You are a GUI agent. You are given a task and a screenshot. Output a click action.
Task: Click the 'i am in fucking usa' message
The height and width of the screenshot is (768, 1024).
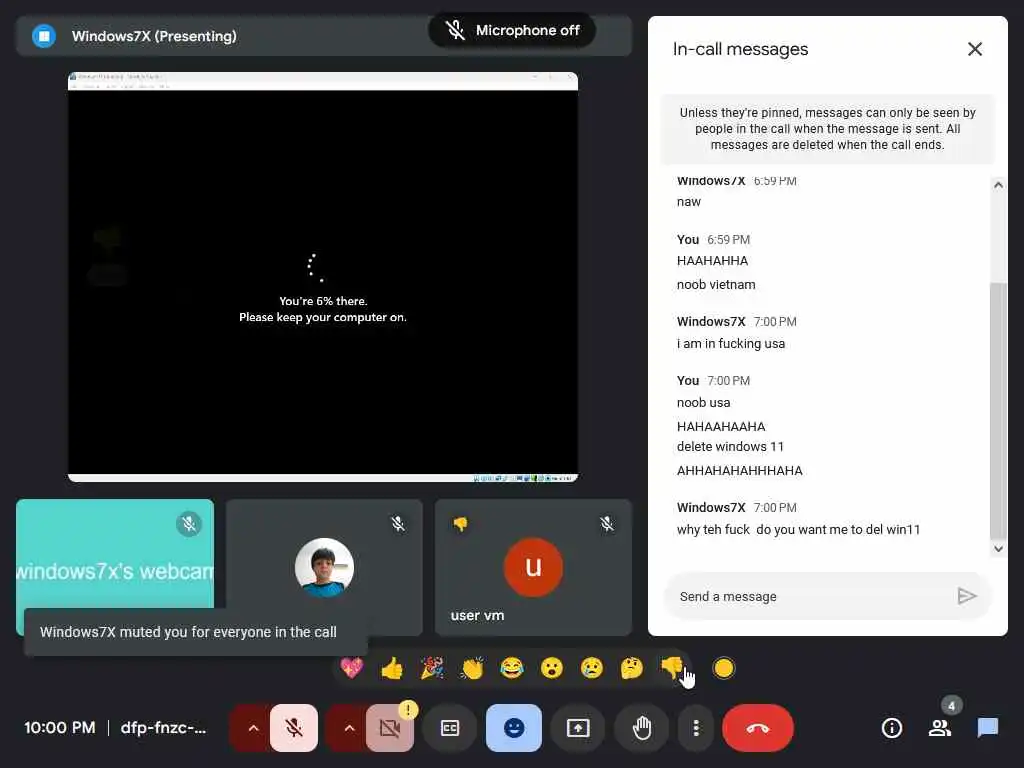coord(731,344)
